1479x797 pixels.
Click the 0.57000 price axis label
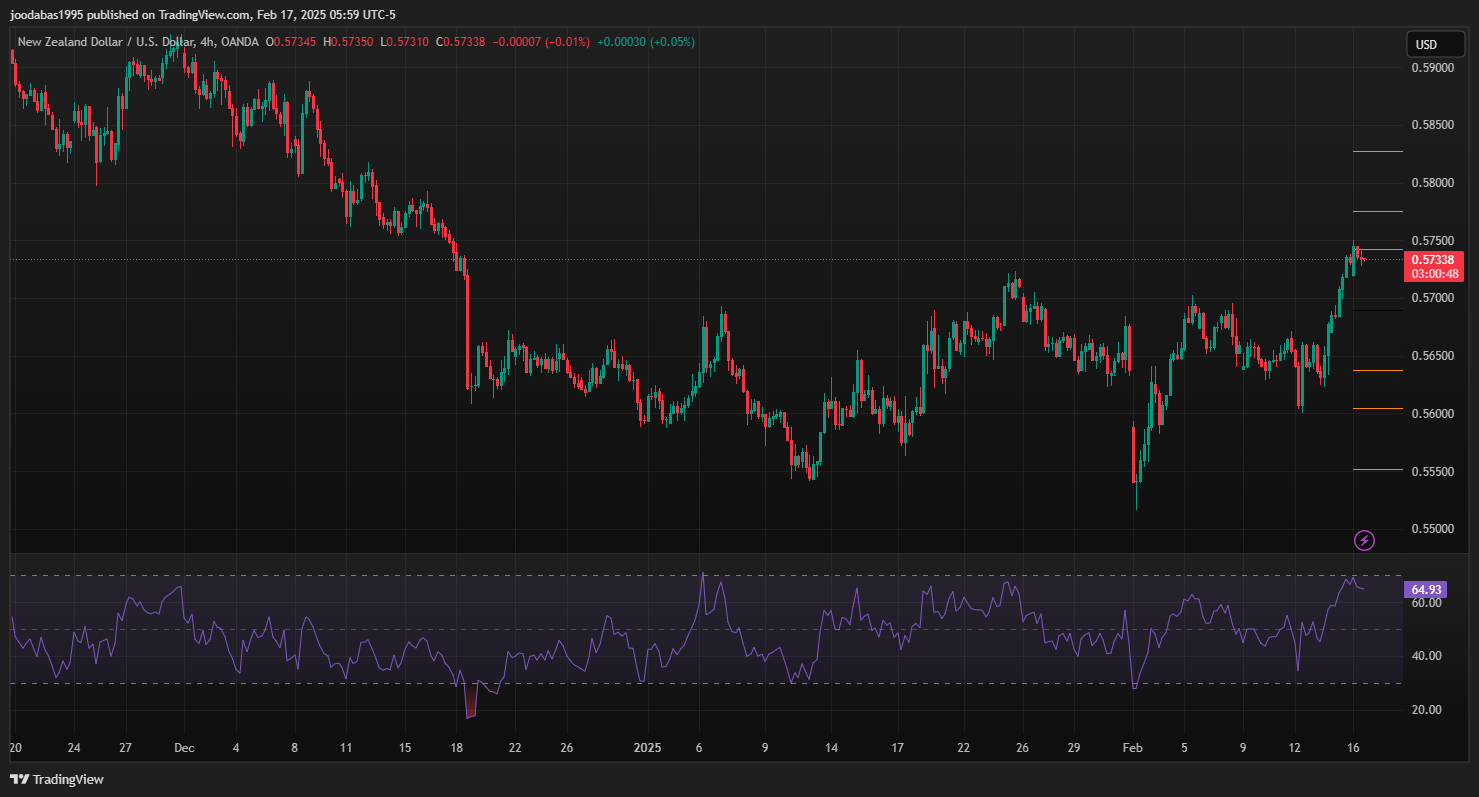(x=1431, y=298)
